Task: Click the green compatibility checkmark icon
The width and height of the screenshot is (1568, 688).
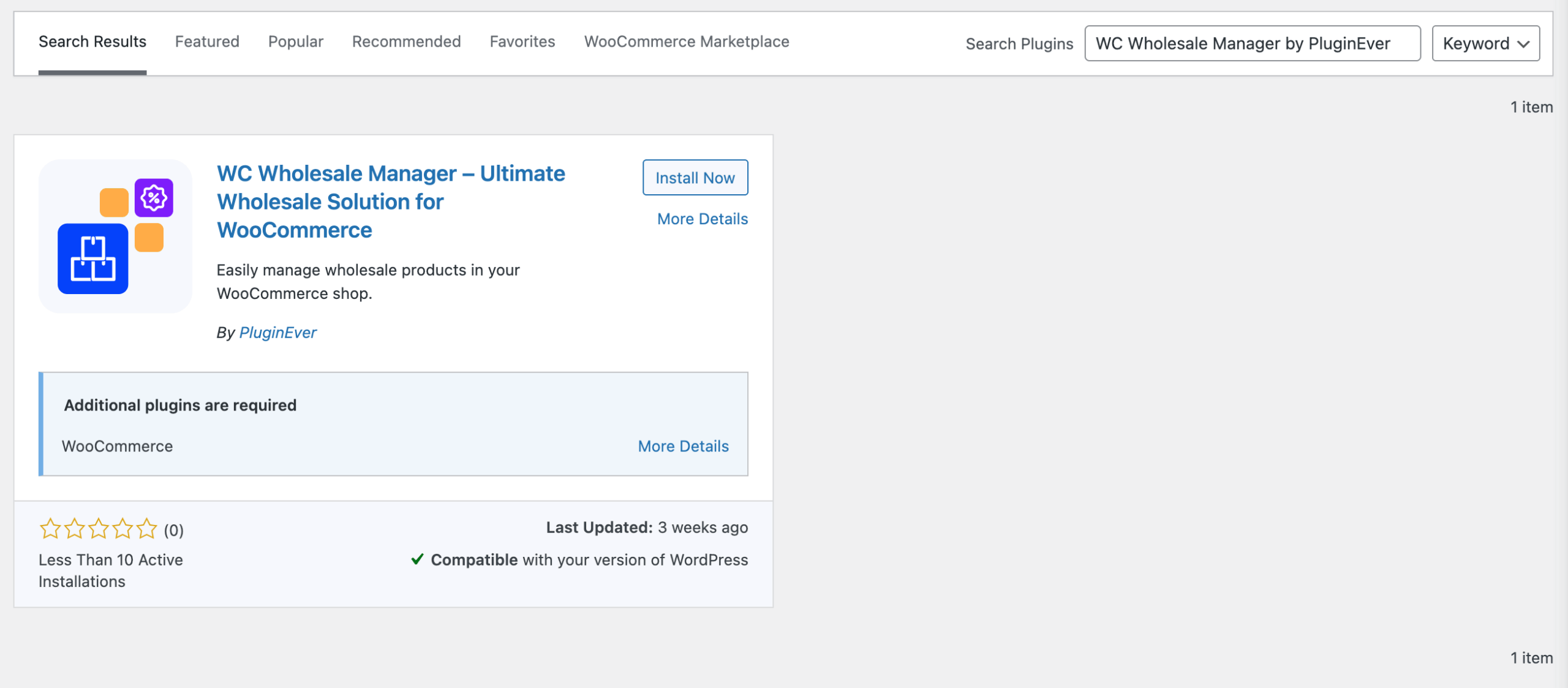Action: [417, 559]
